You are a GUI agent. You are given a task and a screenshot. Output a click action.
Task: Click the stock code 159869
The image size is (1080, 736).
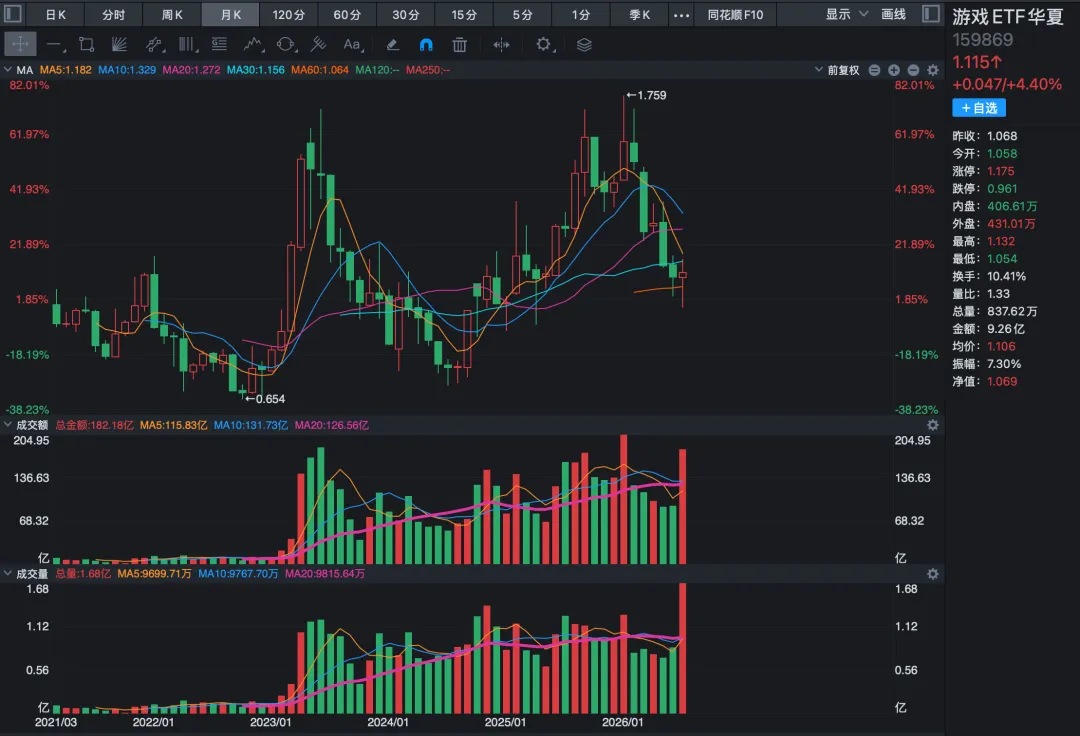(x=983, y=40)
